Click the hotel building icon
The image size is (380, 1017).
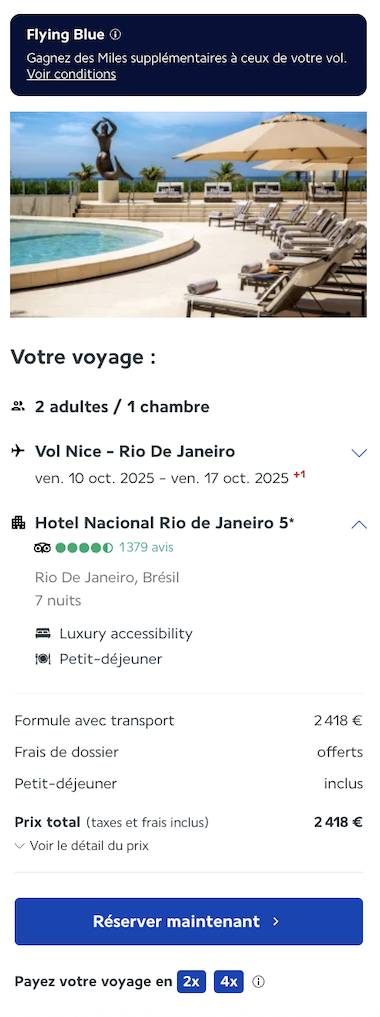19,522
